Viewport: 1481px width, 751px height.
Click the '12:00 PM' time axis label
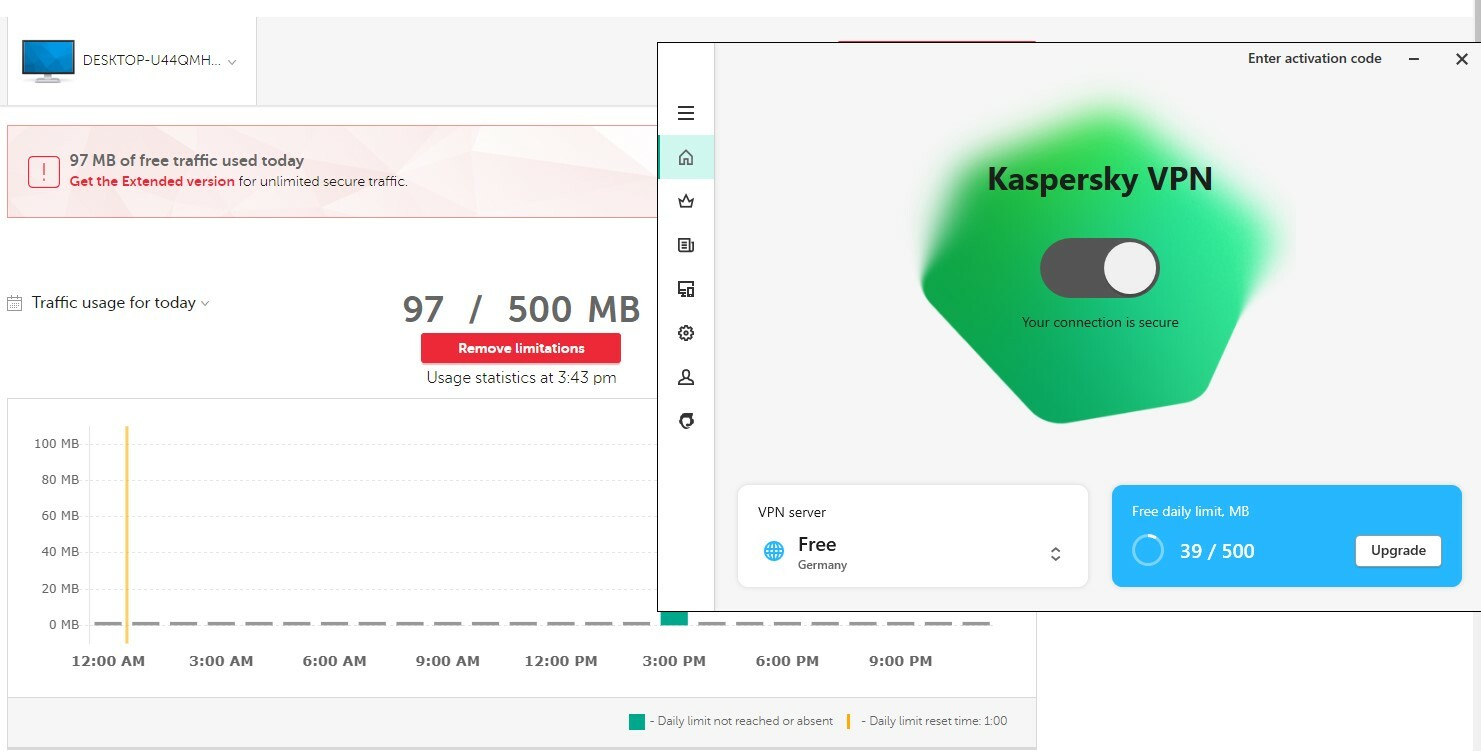[x=561, y=661]
